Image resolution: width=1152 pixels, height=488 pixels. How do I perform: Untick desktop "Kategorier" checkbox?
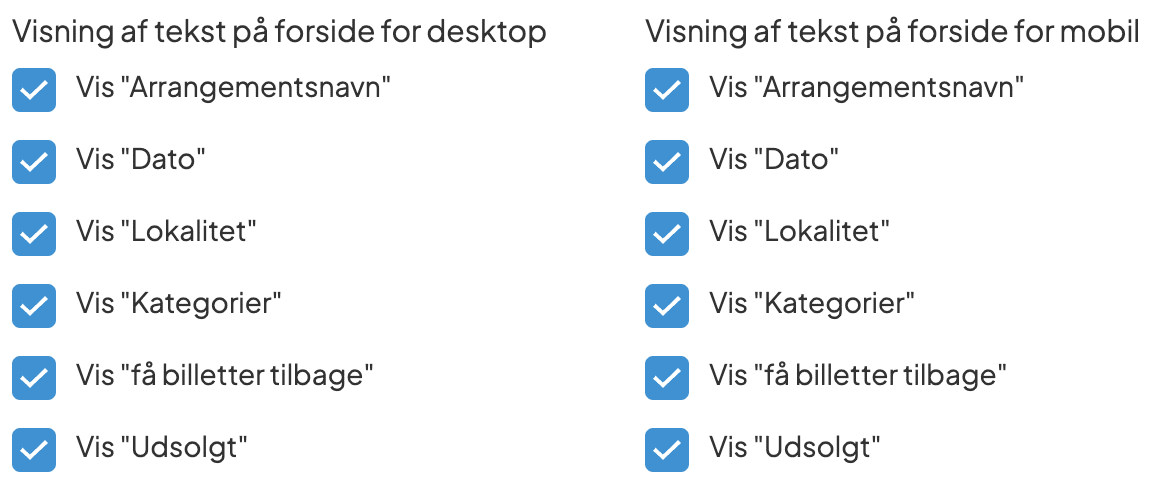click(x=34, y=306)
